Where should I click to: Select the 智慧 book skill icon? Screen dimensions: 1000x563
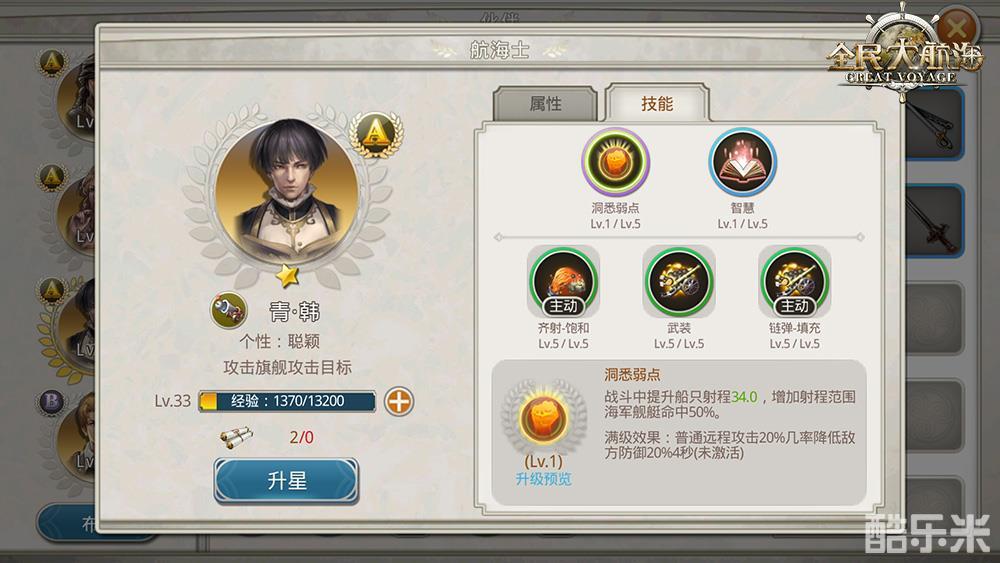click(742, 162)
